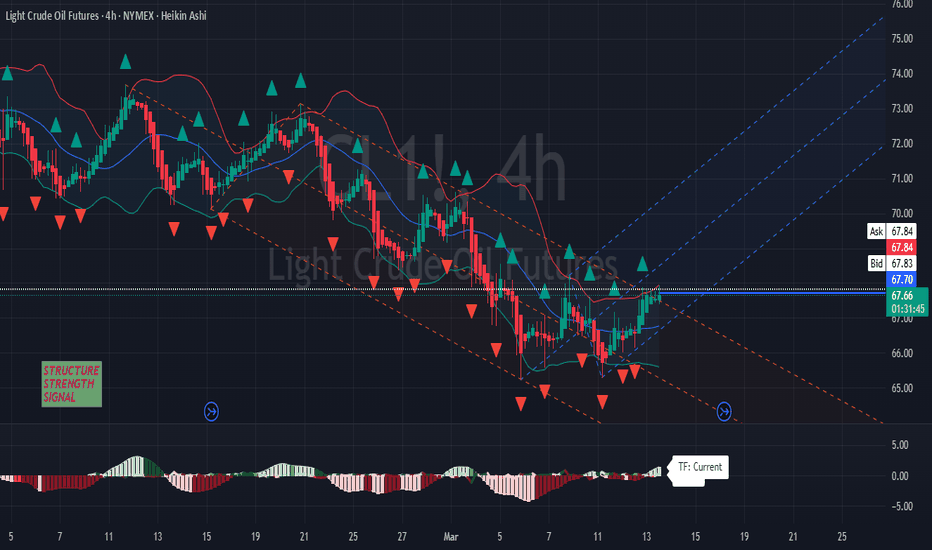This screenshot has height=550, width=932.
Task: Click the 70.00 price axis label
Action: point(902,213)
